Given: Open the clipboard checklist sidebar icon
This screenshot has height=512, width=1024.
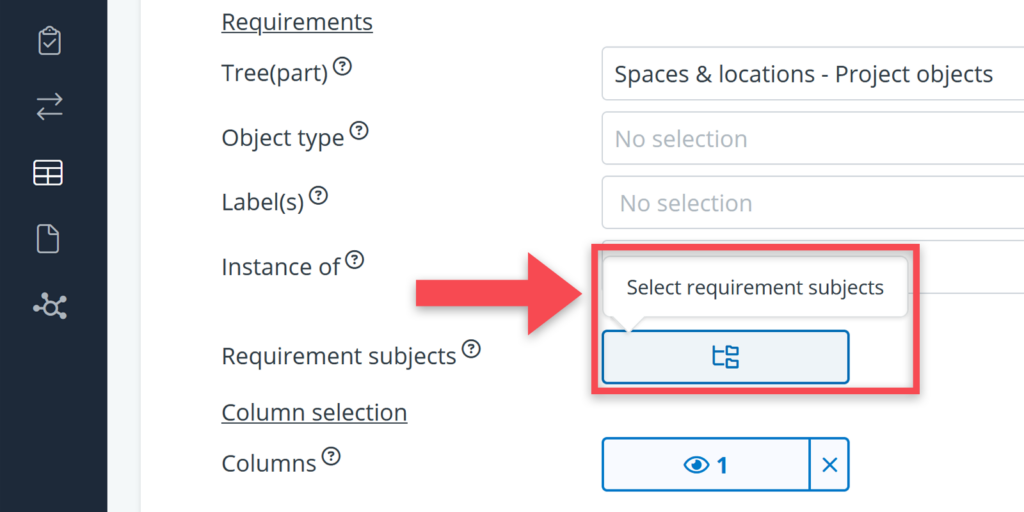Looking at the screenshot, I should tap(49, 41).
